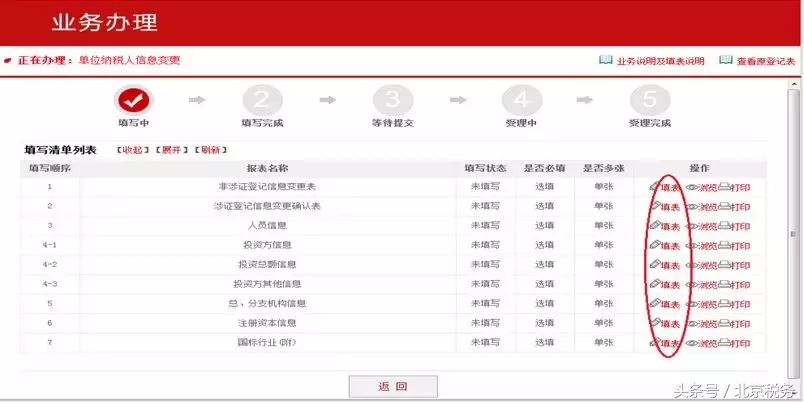Click the step 3 等待提交 circle

393,101
